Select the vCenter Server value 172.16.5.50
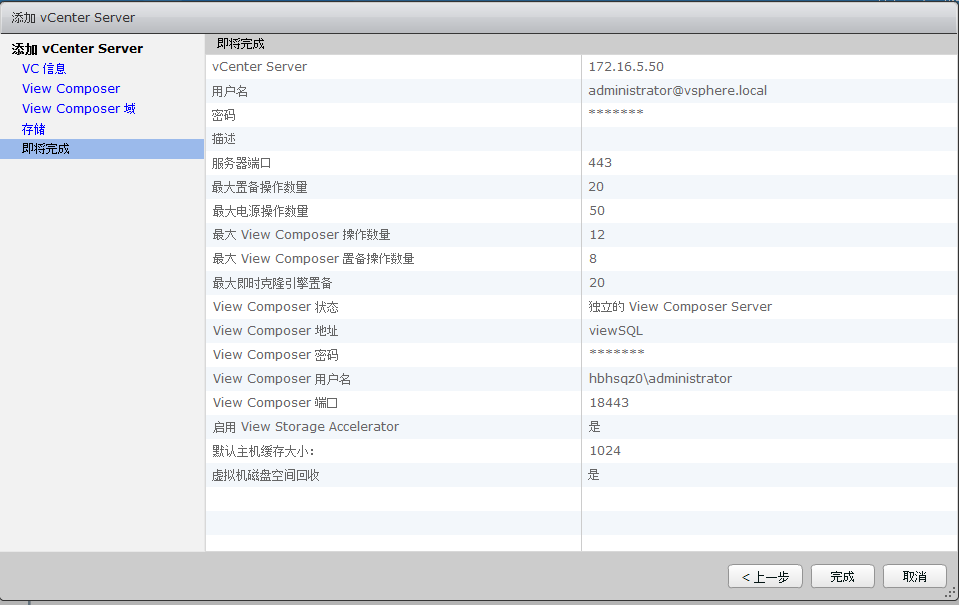Screen dimensions: 959x605 tap(626, 67)
